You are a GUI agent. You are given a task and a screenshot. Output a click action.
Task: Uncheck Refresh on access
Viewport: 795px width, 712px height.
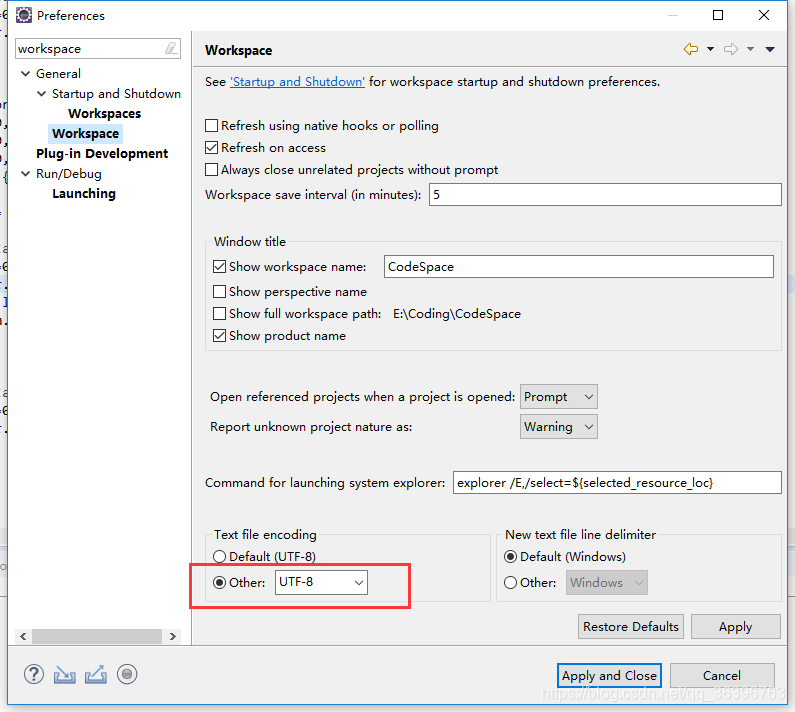click(211, 148)
